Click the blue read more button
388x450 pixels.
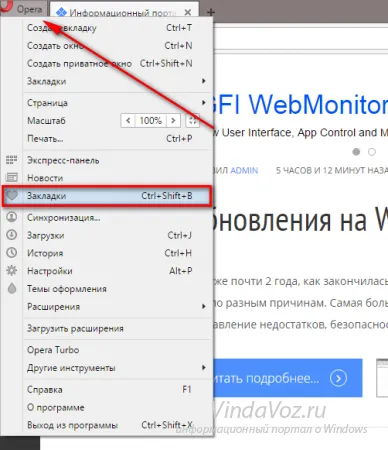point(288,378)
